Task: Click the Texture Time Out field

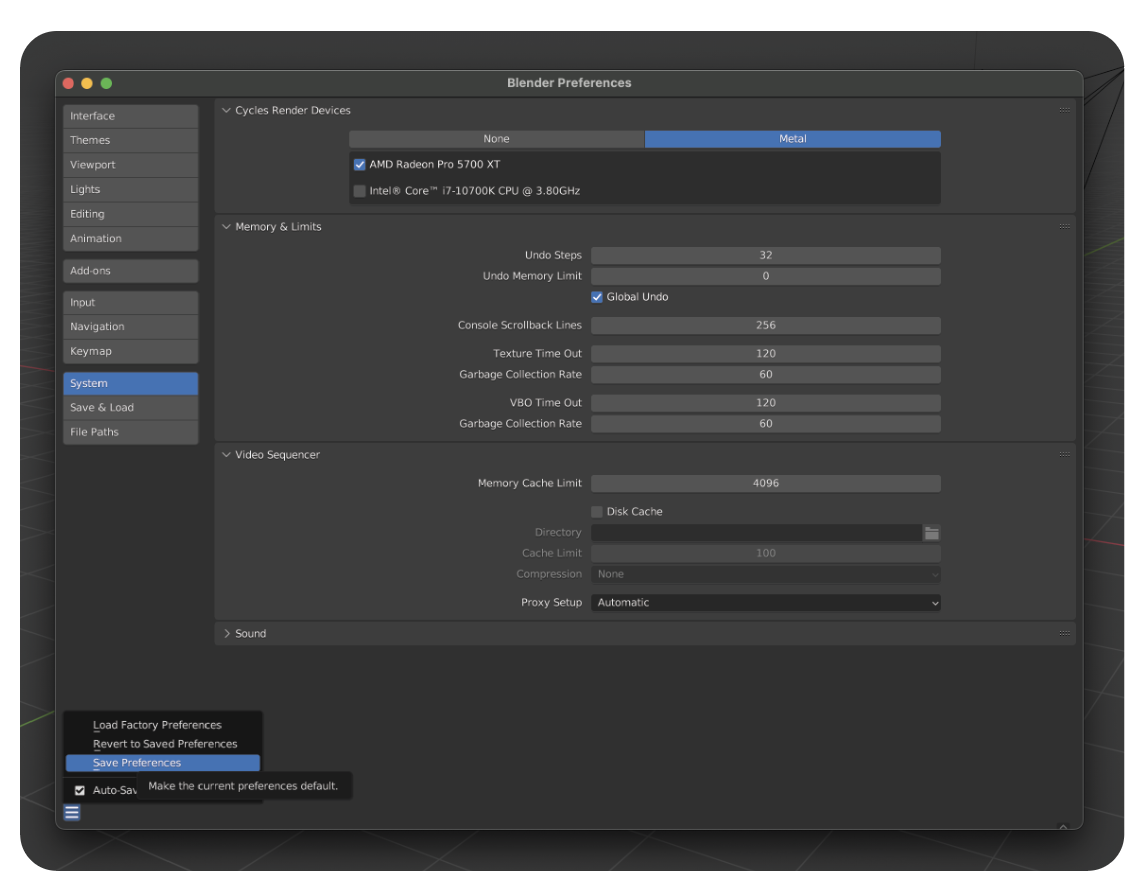Action: (765, 353)
